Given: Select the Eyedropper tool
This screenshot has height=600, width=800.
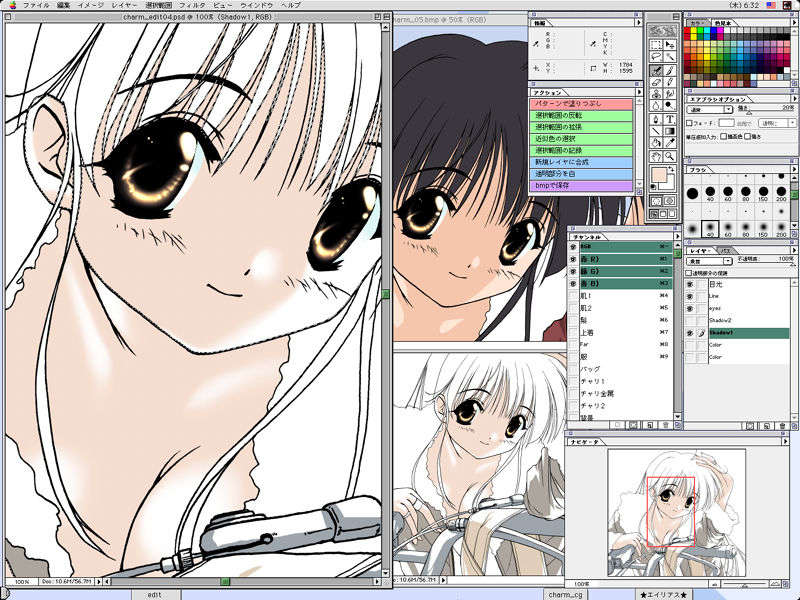Looking at the screenshot, I should point(670,143).
